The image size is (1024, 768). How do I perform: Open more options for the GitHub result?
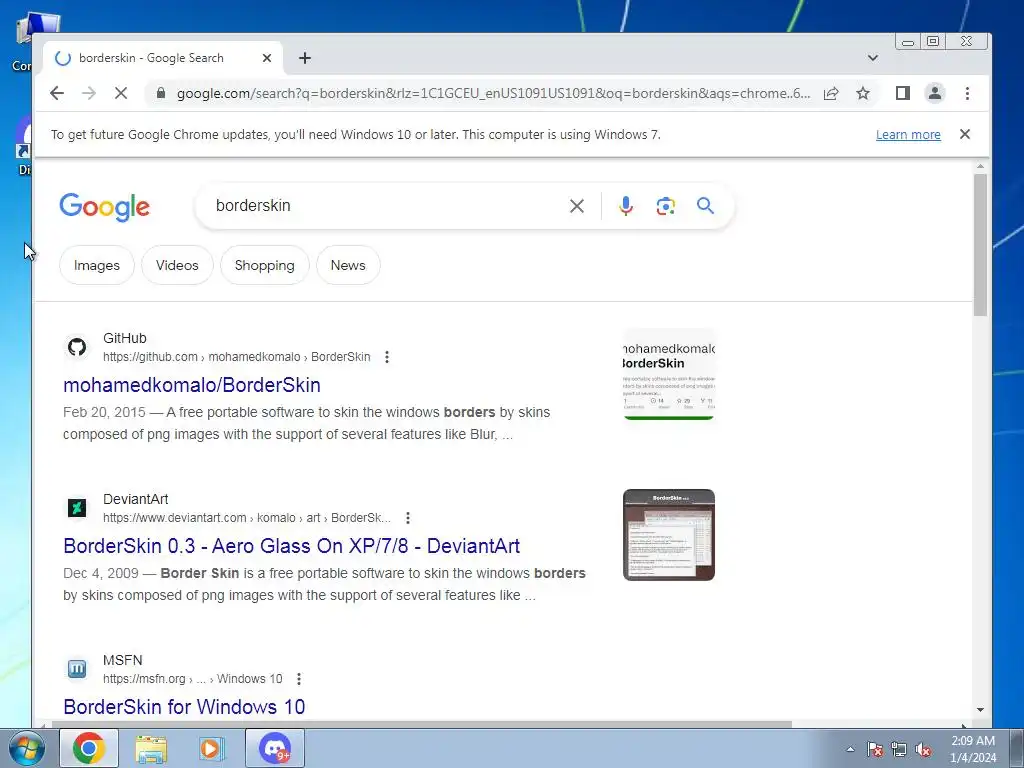point(387,357)
